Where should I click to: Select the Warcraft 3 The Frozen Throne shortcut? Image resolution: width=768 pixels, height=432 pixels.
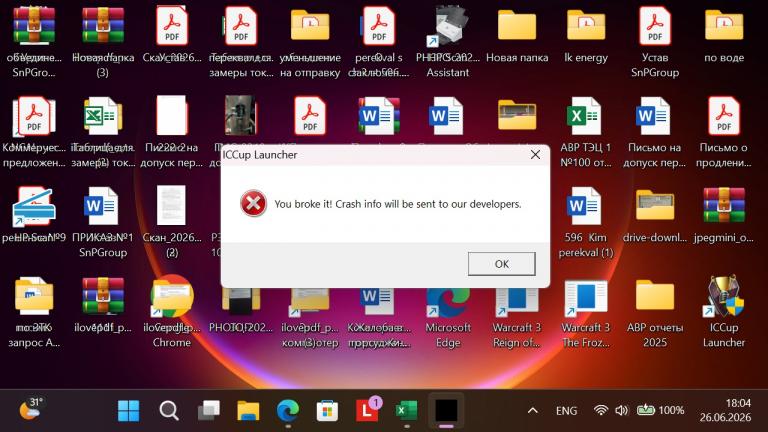(585, 312)
